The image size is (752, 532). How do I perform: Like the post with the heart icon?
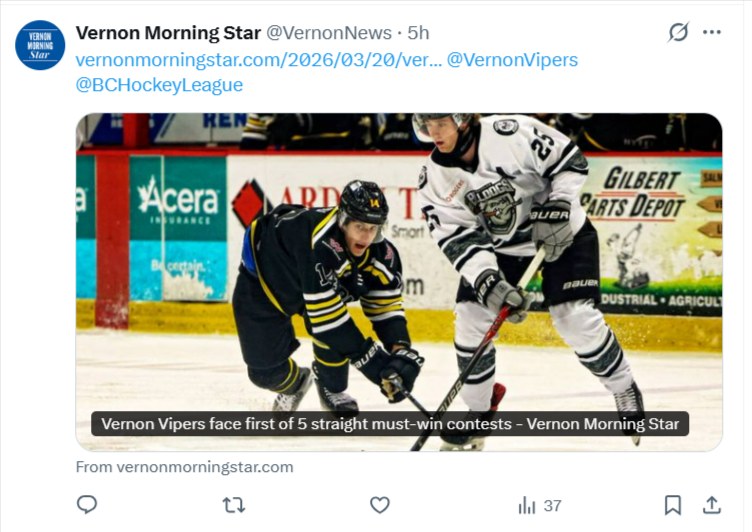(380, 505)
